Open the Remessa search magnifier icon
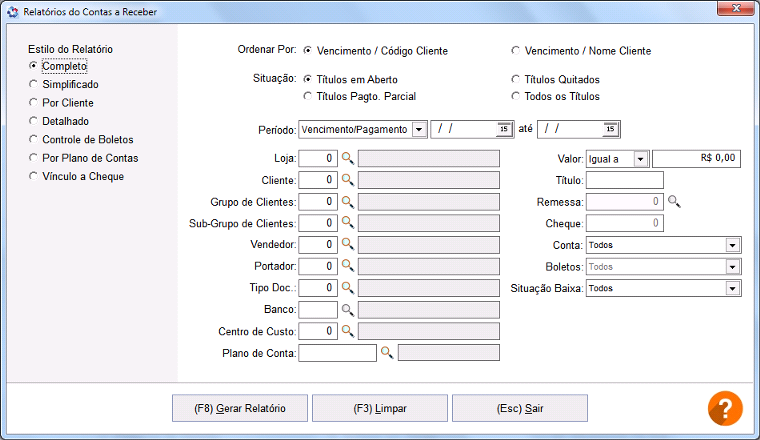 coord(674,202)
